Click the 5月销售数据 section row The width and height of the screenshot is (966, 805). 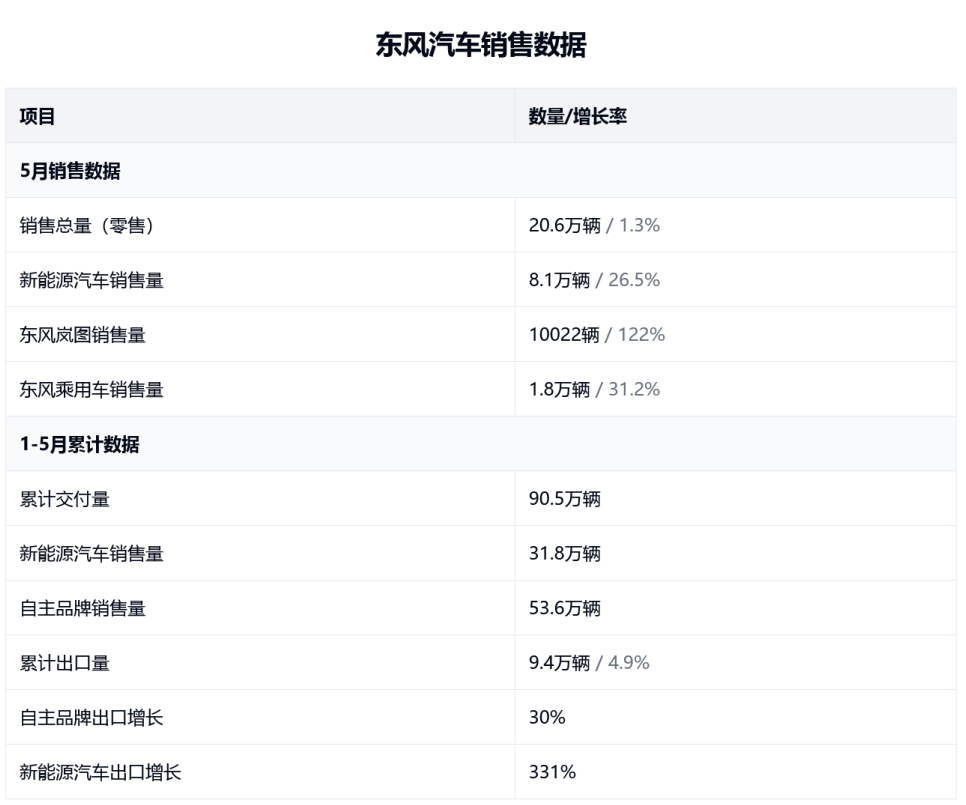point(70,171)
